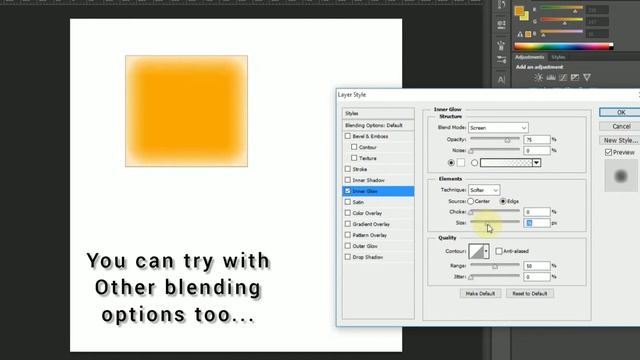Click the Jitter slider track

pos(495,276)
